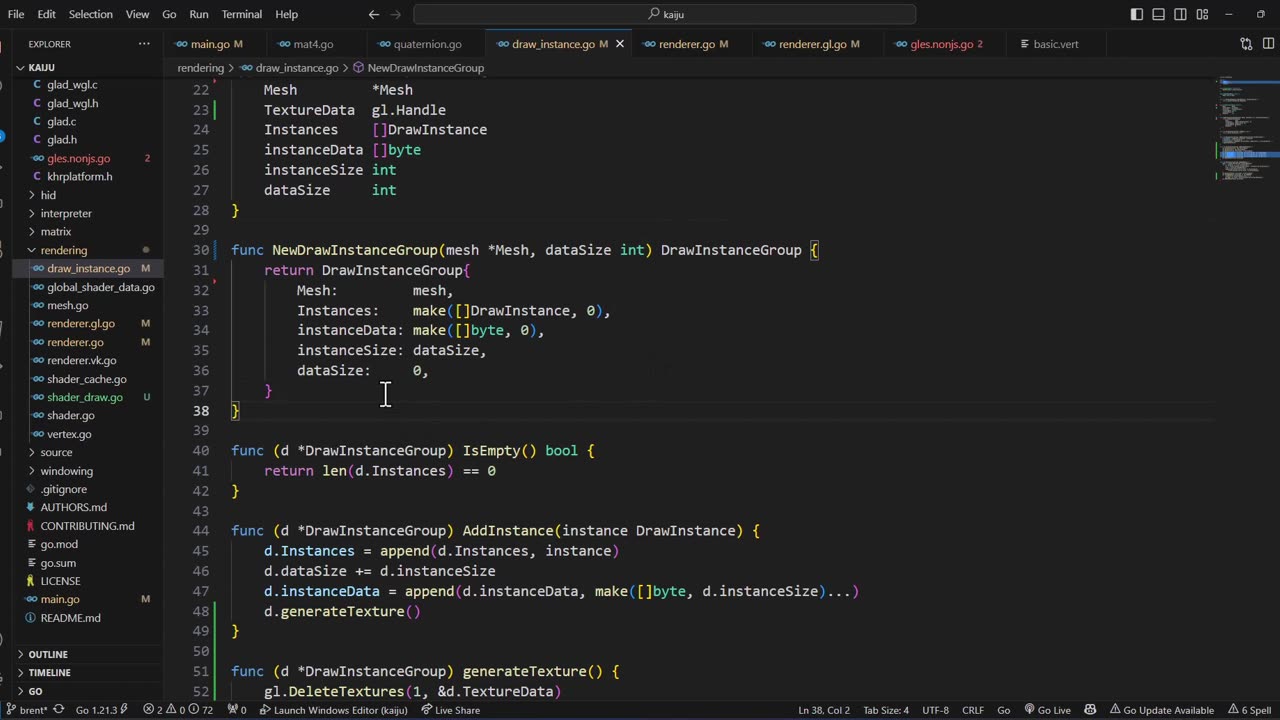
Task: Change CRLF end of line sequence
Action: click(x=973, y=710)
